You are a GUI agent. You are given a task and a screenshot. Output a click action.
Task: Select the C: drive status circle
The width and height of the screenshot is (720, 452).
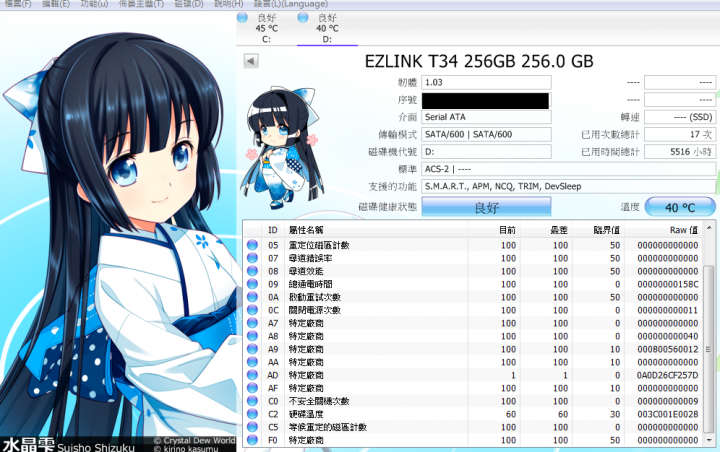click(x=242, y=17)
